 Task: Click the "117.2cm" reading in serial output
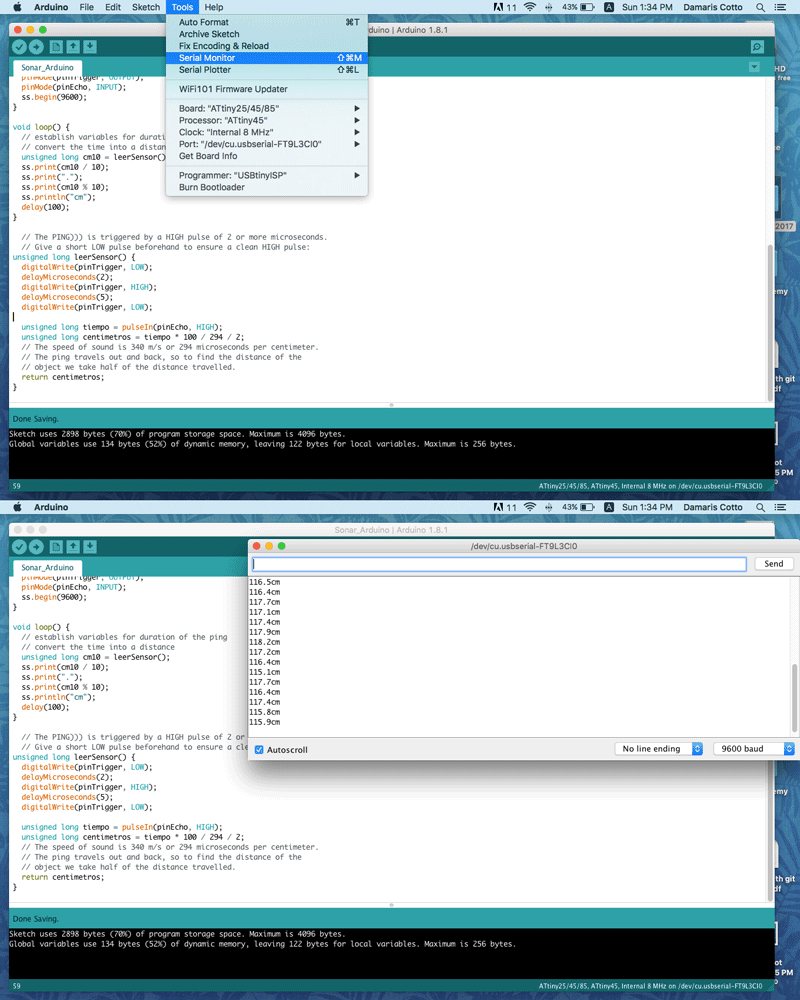pos(265,652)
